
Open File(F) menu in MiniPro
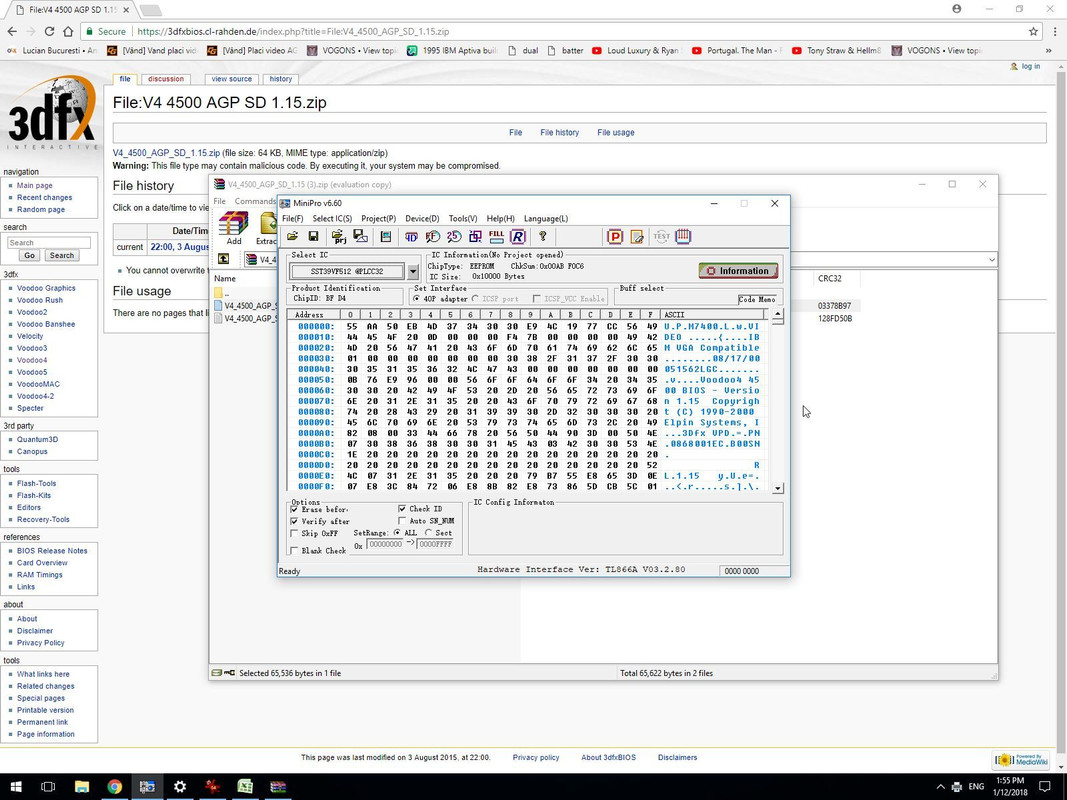[x=293, y=218]
